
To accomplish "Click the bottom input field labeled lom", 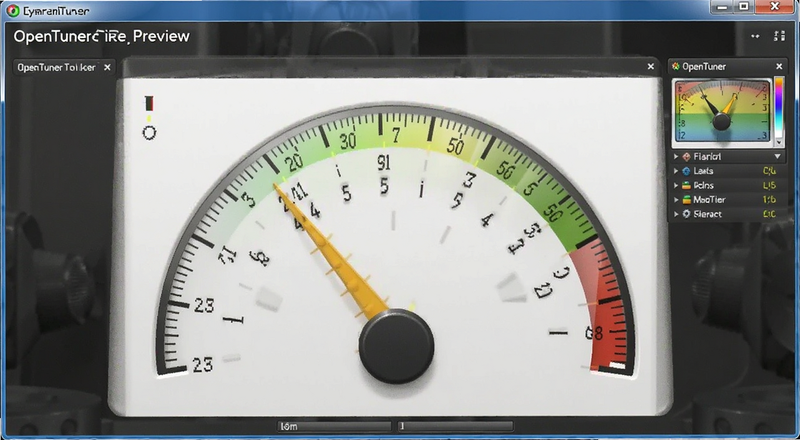I will pyautogui.click(x=335, y=426).
